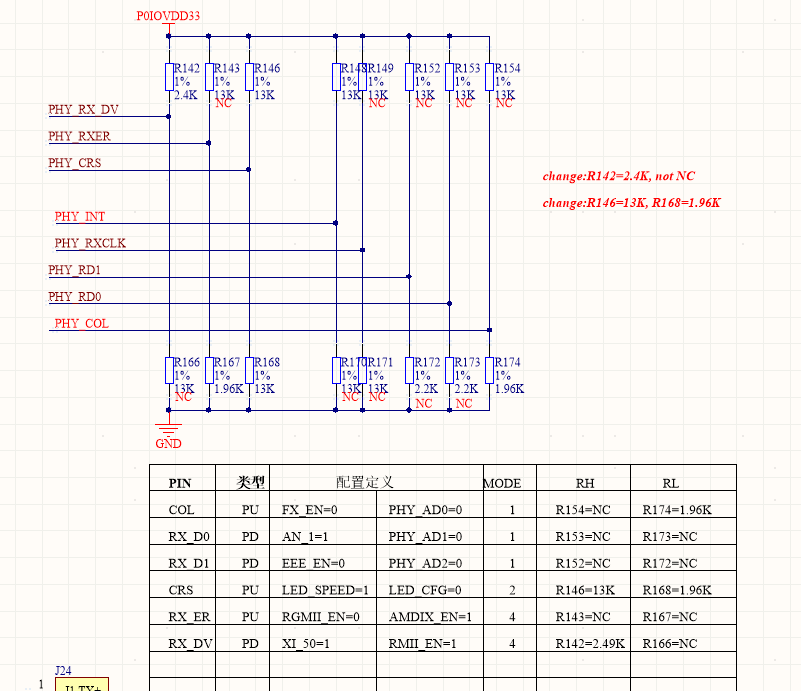
Task: Select resistor R166 symbol
Action: (x=169, y=370)
